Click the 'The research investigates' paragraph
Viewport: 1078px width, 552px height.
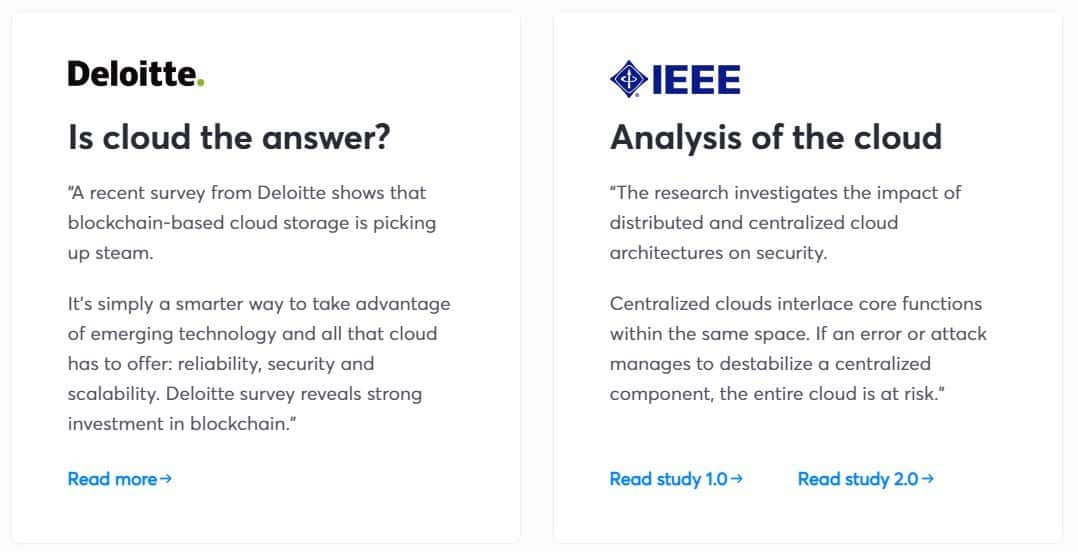tap(785, 223)
